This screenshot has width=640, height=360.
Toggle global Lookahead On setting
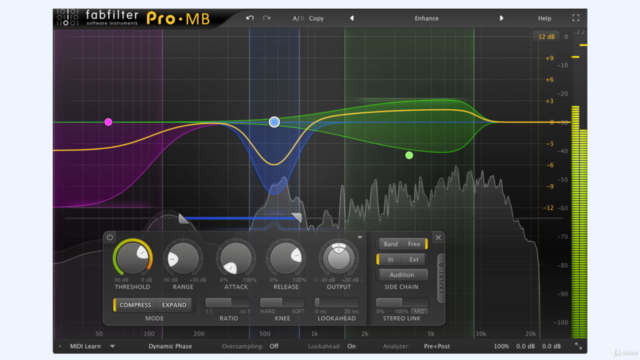pos(351,346)
